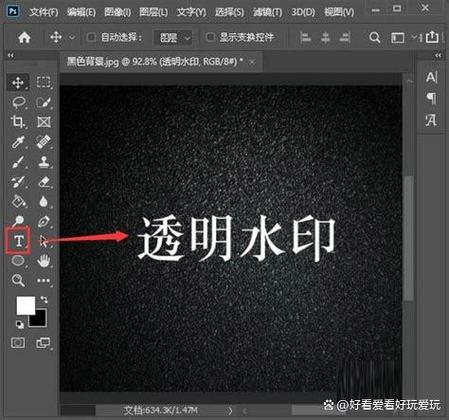Open the 3D(D) menu
The height and width of the screenshot is (420, 449).
click(303, 12)
